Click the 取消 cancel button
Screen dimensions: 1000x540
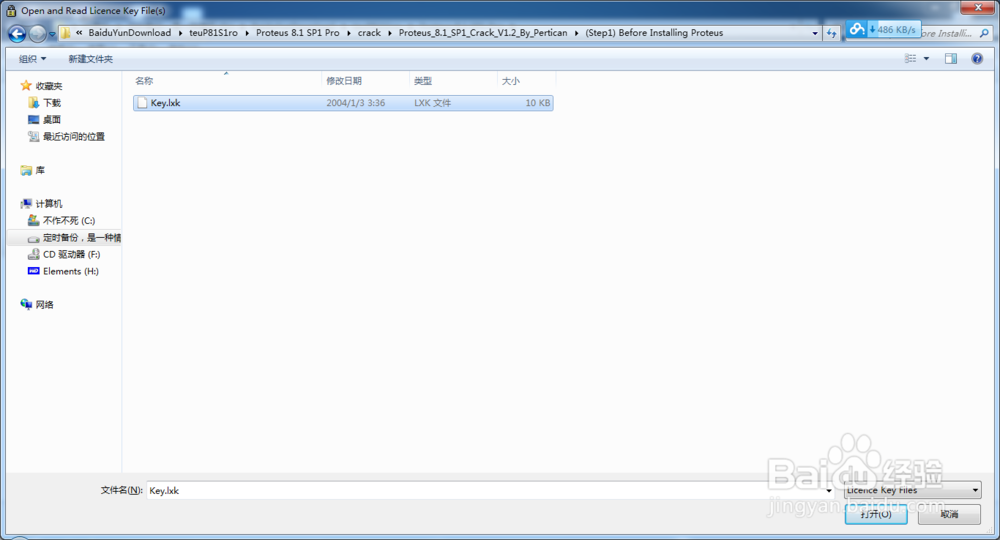coord(949,514)
